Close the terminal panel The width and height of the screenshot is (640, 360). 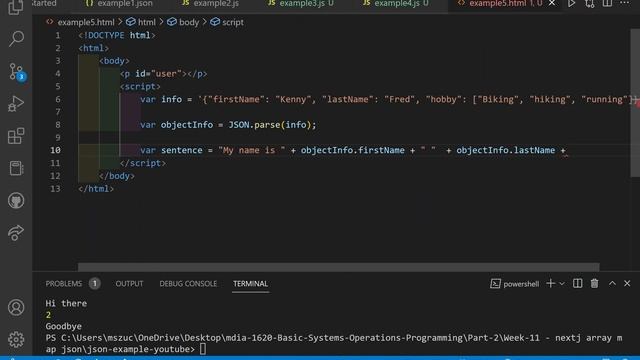point(627,283)
